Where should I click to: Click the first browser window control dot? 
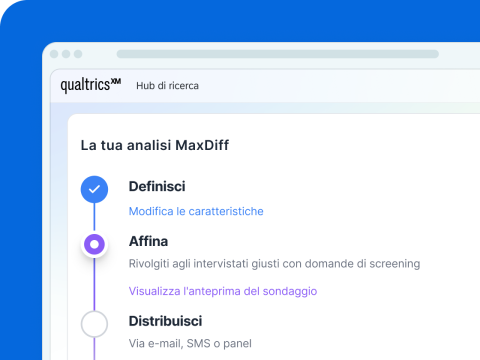[54, 54]
